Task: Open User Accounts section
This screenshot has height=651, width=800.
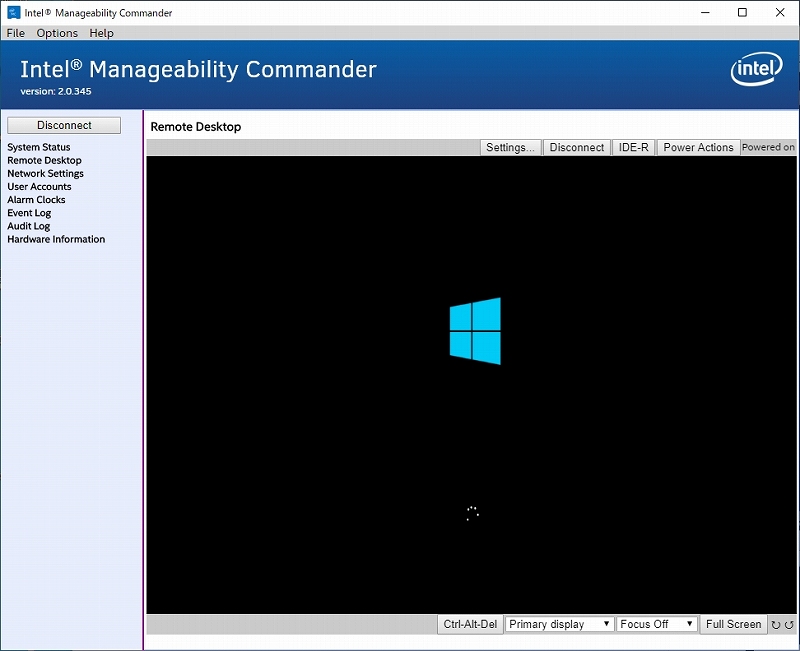Action: [x=39, y=187]
